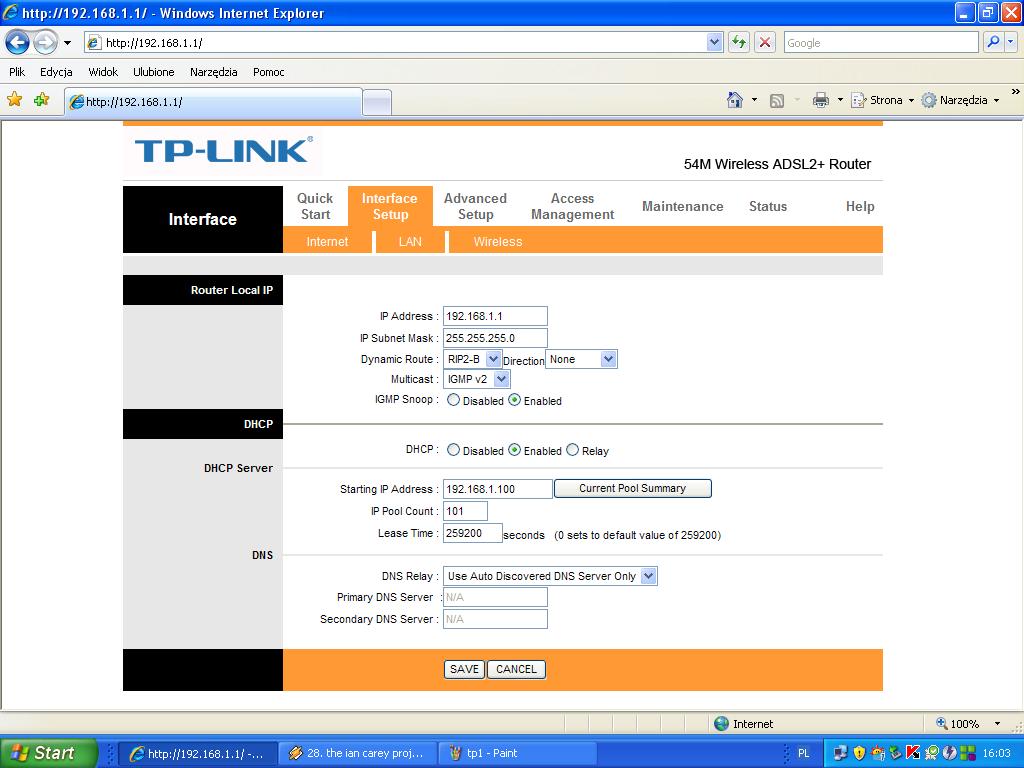Open the Wireless sub-tab
The height and width of the screenshot is (768, 1024).
point(498,242)
